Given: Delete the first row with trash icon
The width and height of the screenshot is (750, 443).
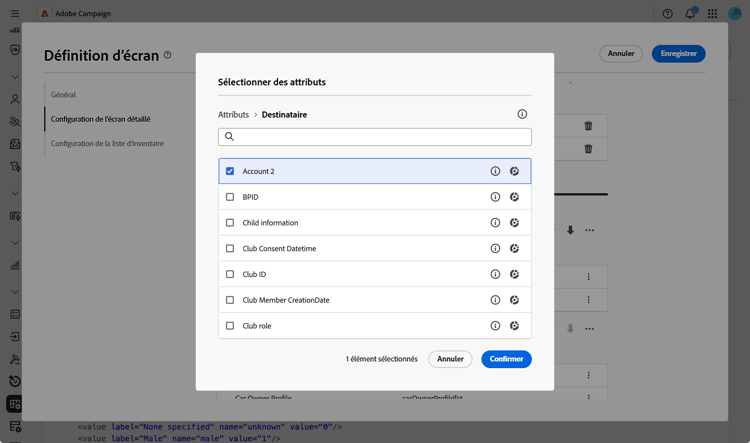Looking at the screenshot, I should click(x=588, y=126).
